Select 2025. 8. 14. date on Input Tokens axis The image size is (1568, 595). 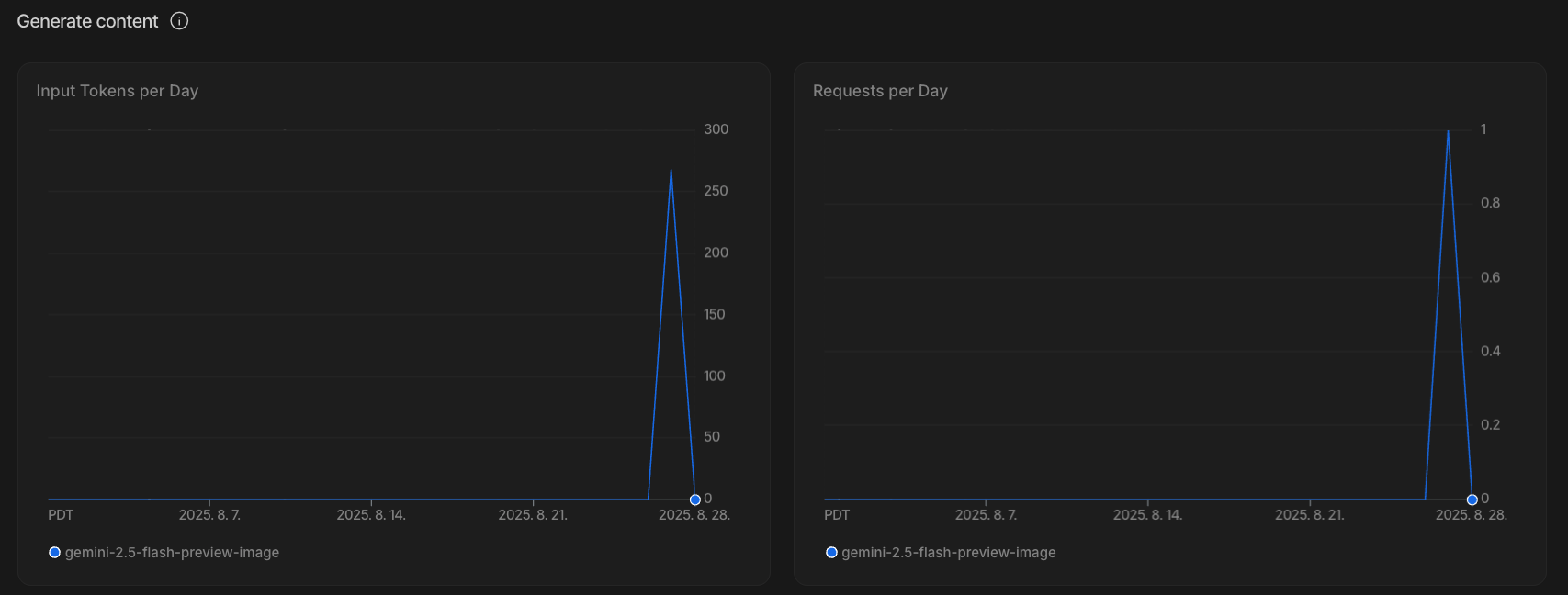[371, 515]
